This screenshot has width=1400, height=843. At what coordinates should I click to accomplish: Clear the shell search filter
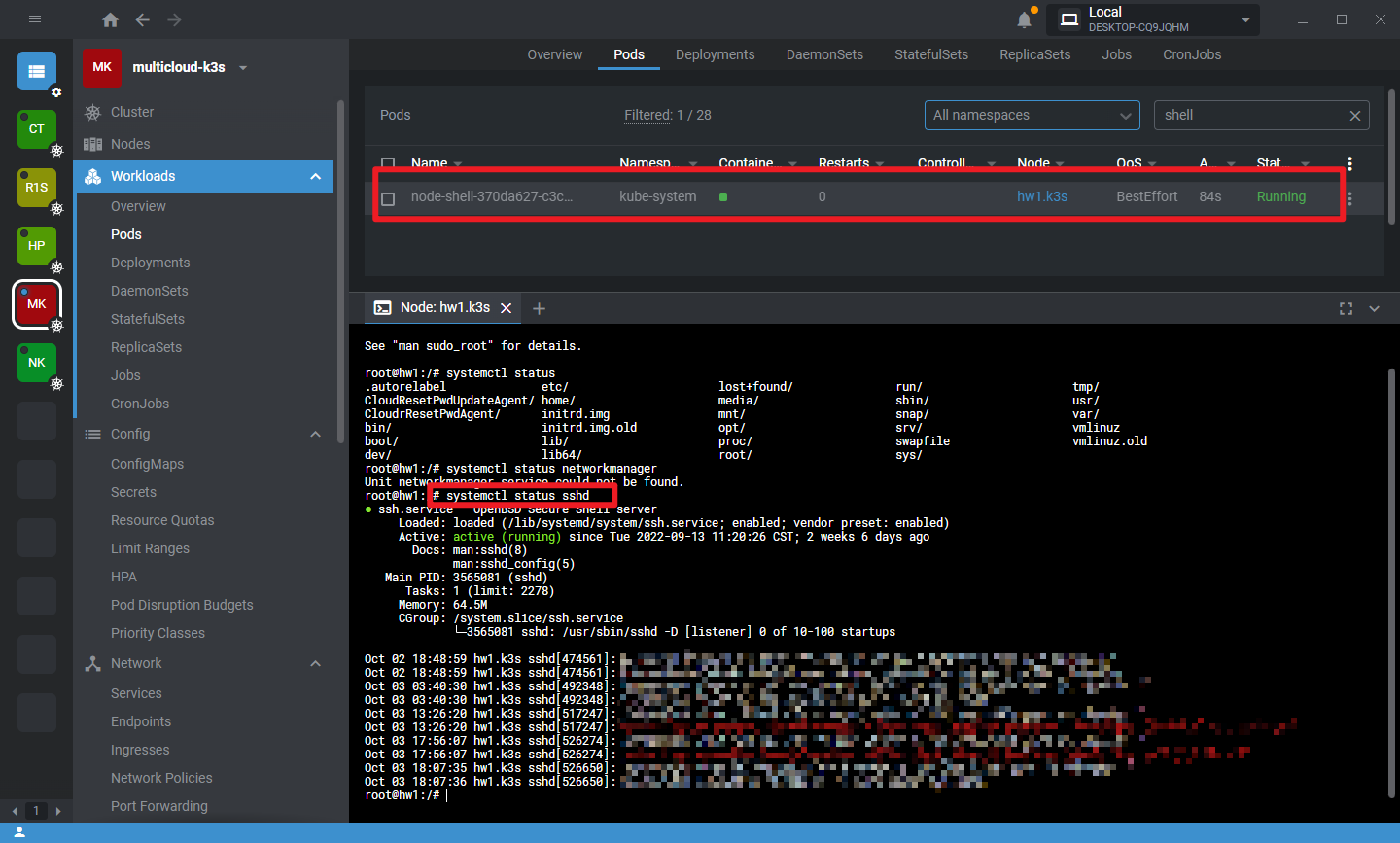(x=1354, y=116)
